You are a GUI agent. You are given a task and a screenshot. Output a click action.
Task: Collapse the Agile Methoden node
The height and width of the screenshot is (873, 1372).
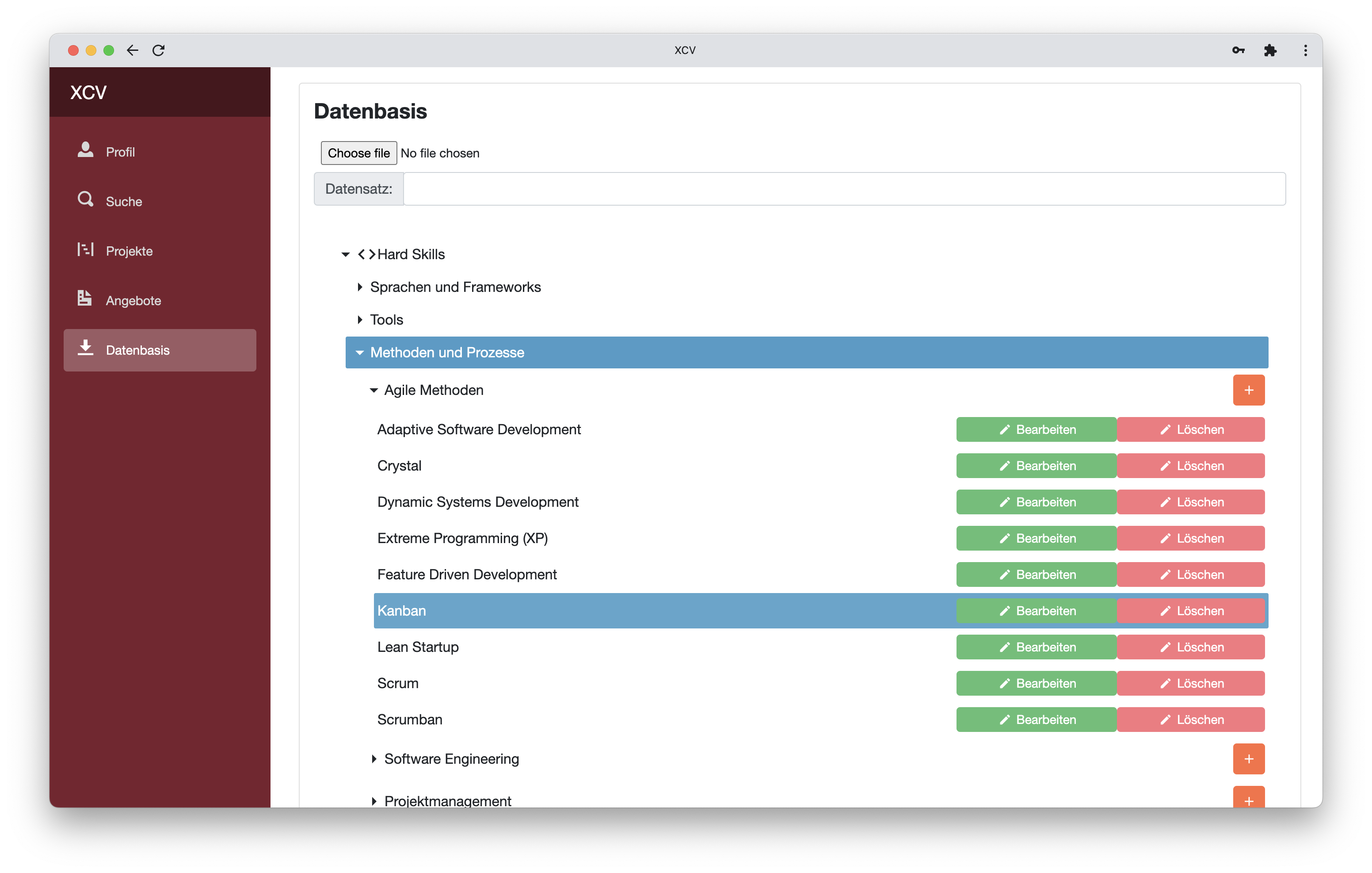point(374,390)
